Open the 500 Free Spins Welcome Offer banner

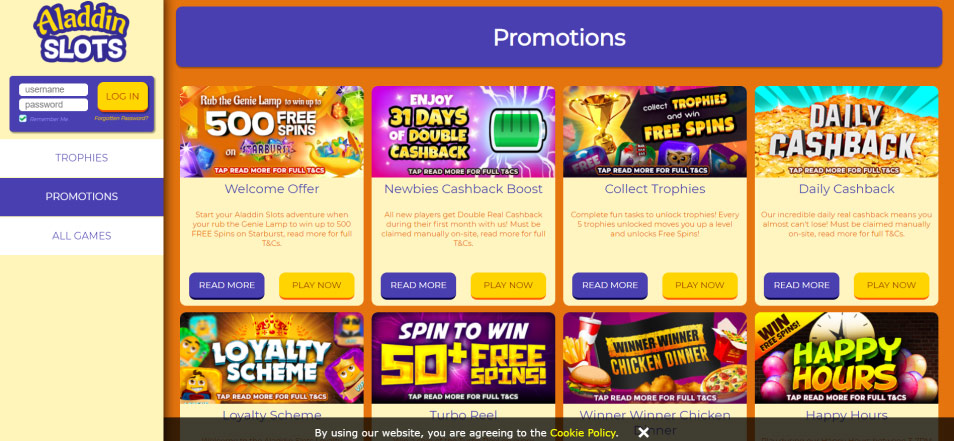pyautogui.click(x=271, y=131)
